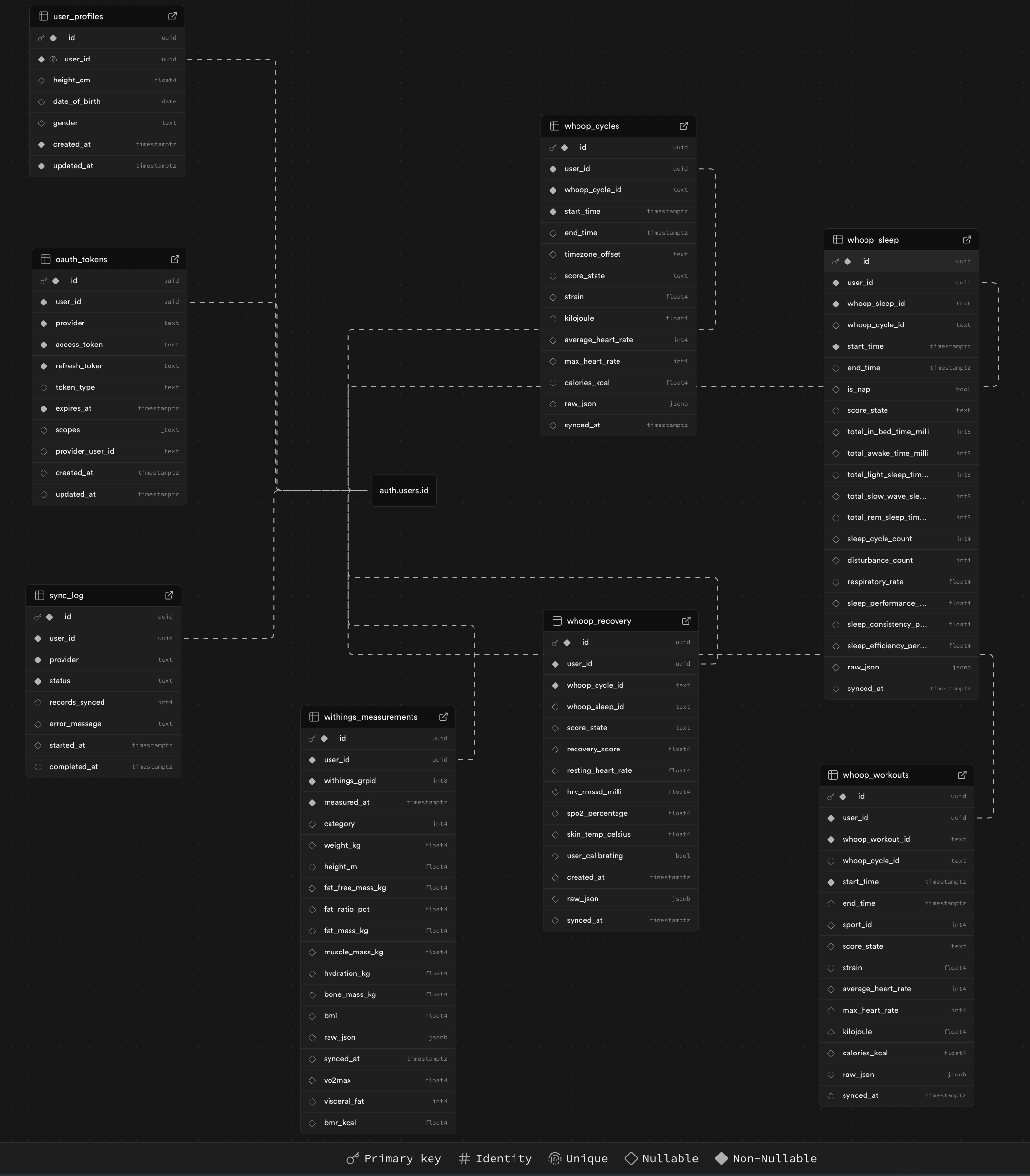
Task: Click the Primary key legend item
Action: pos(394,1158)
